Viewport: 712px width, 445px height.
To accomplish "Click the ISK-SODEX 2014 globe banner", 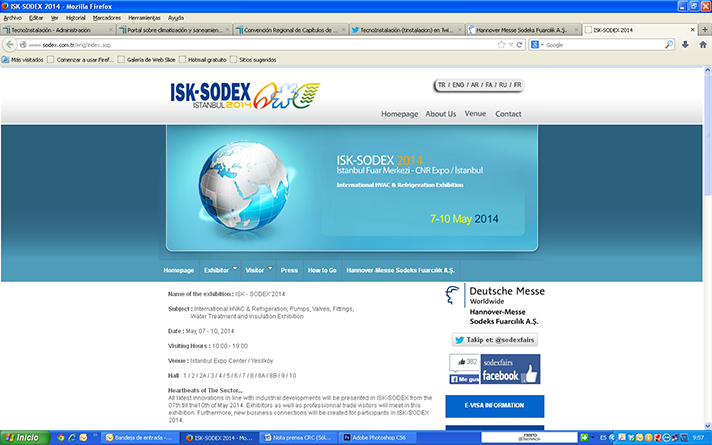I will click(352, 188).
